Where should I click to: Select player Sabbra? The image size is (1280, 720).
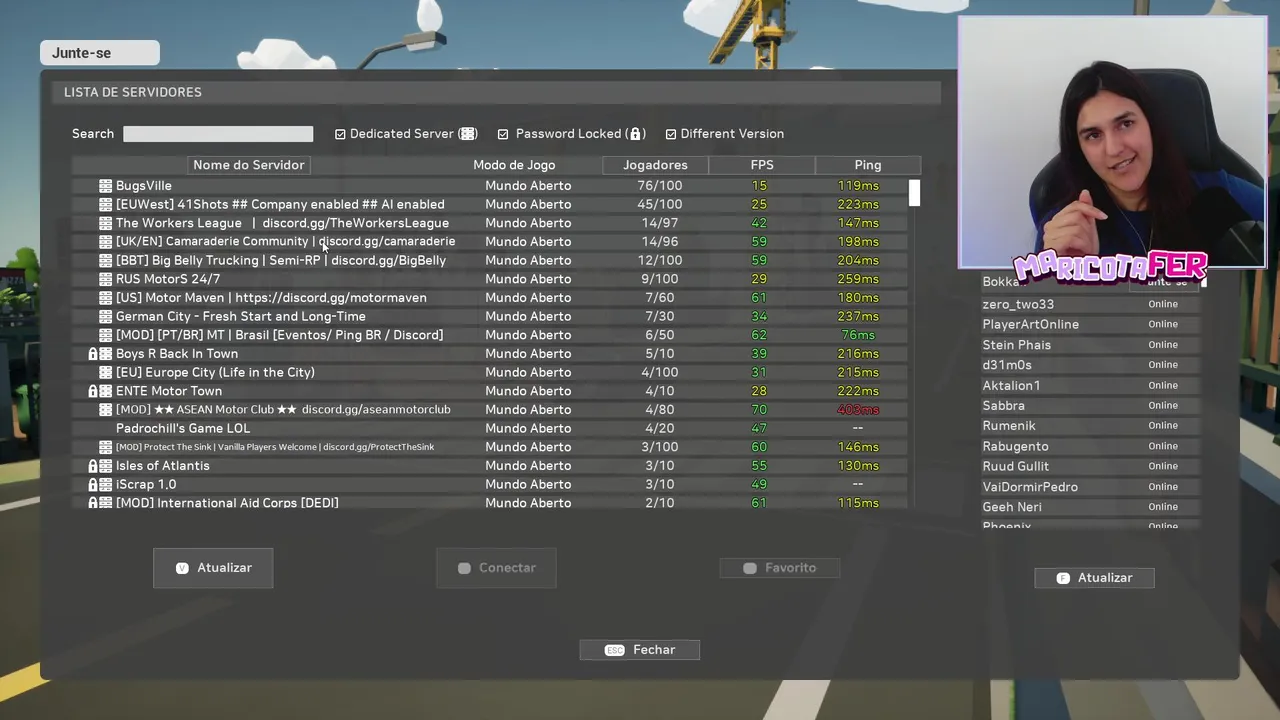tap(1003, 406)
